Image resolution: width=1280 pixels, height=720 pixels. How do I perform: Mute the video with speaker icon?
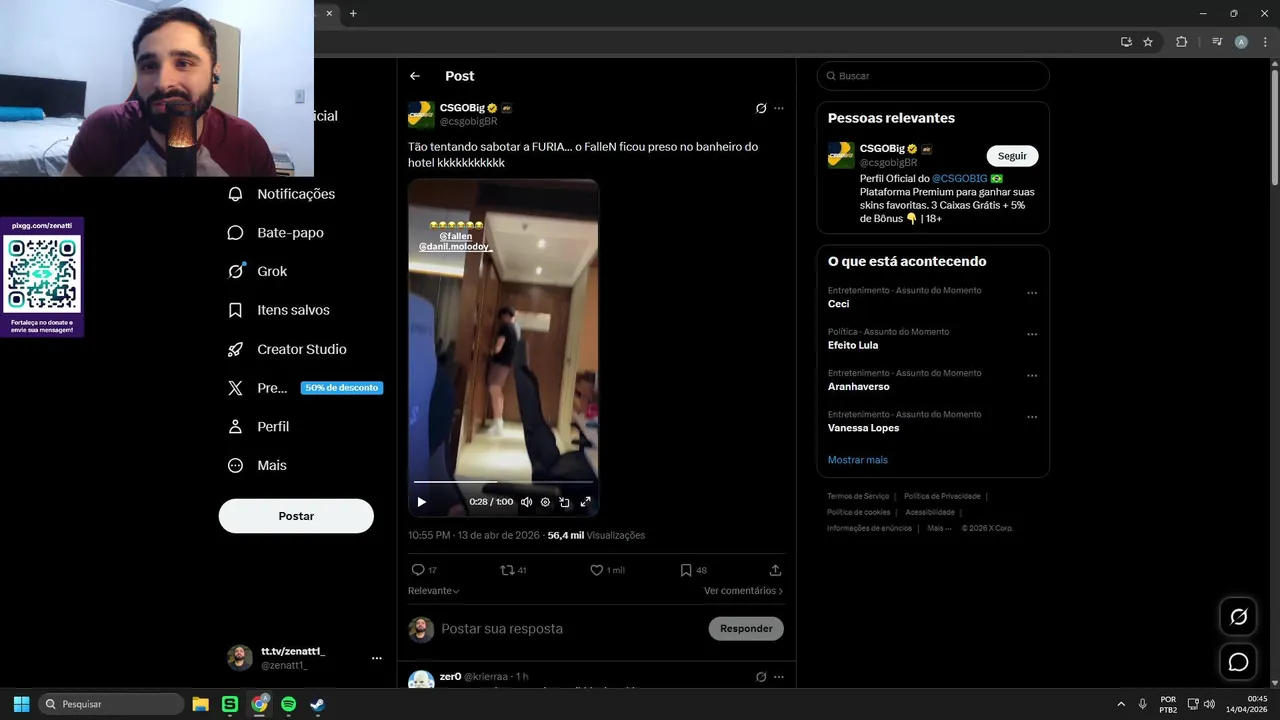pyautogui.click(x=526, y=502)
